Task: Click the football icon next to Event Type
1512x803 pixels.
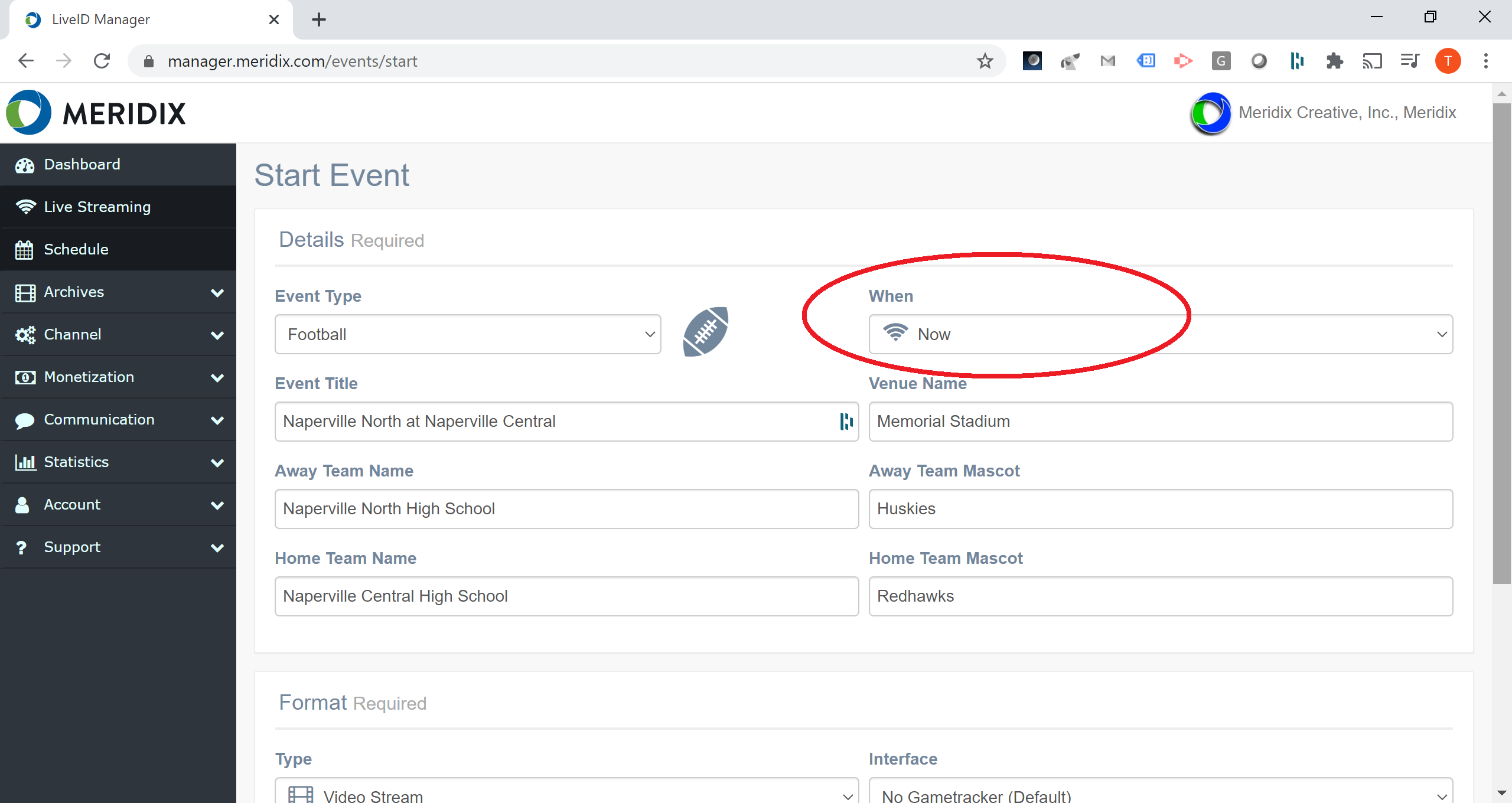Action: (705, 332)
